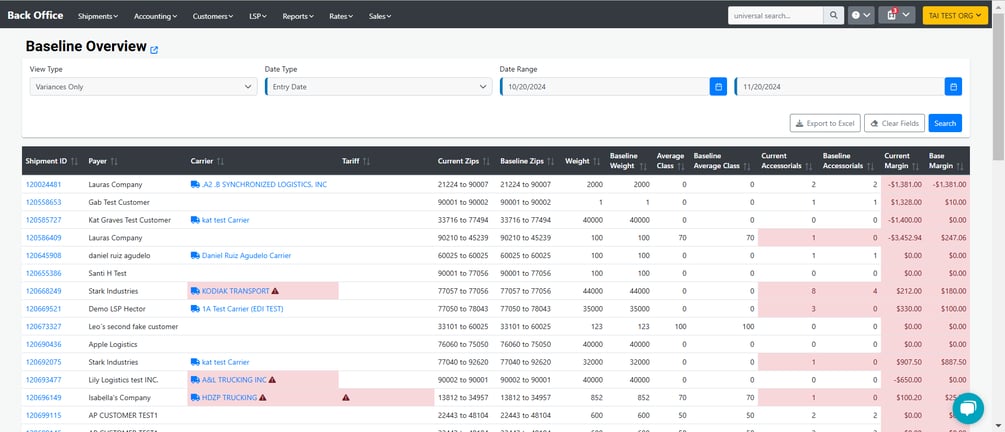The height and width of the screenshot is (432, 1005).
Task: Select the $907.50 current margin cell
Action: [903, 362]
